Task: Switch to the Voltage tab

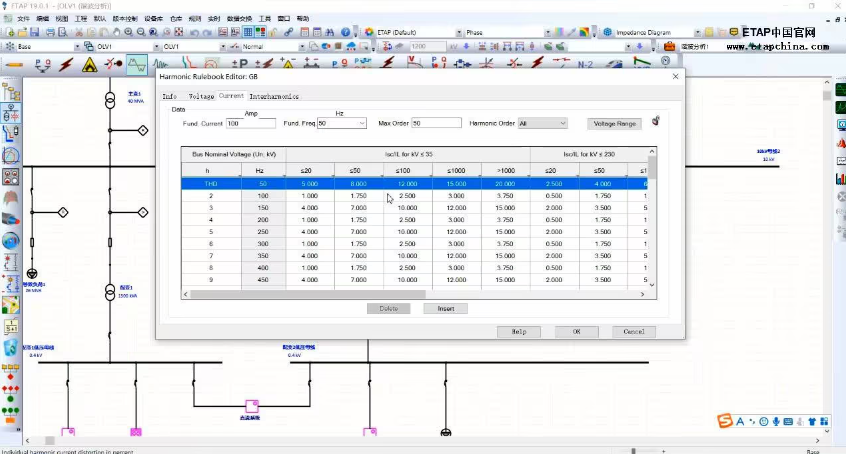Action: coord(201,96)
